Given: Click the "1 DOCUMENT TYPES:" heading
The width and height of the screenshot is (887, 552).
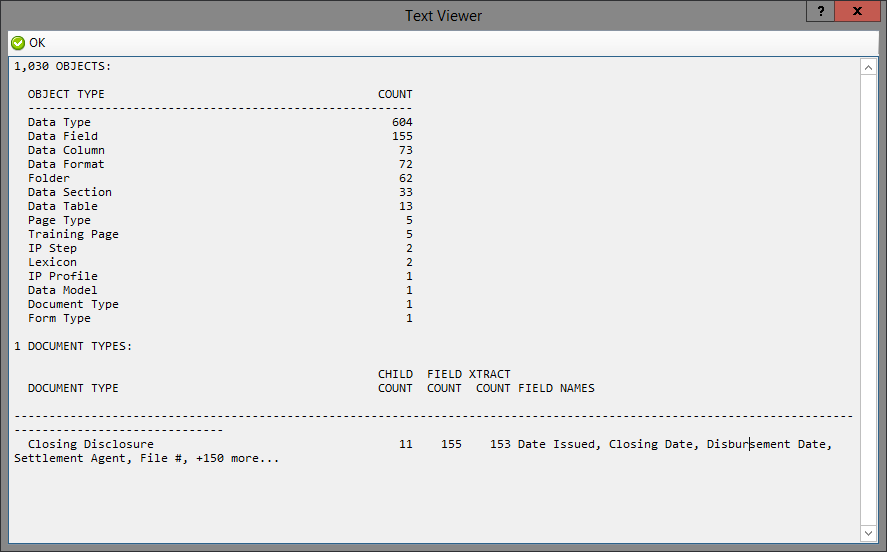Looking at the screenshot, I should click(x=73, y=346).
